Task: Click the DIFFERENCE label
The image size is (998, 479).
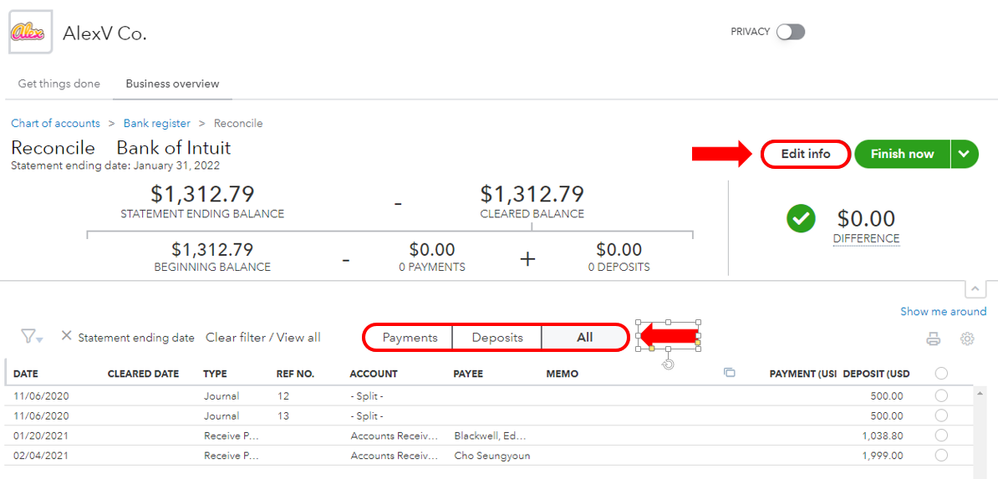Action: 866,239
